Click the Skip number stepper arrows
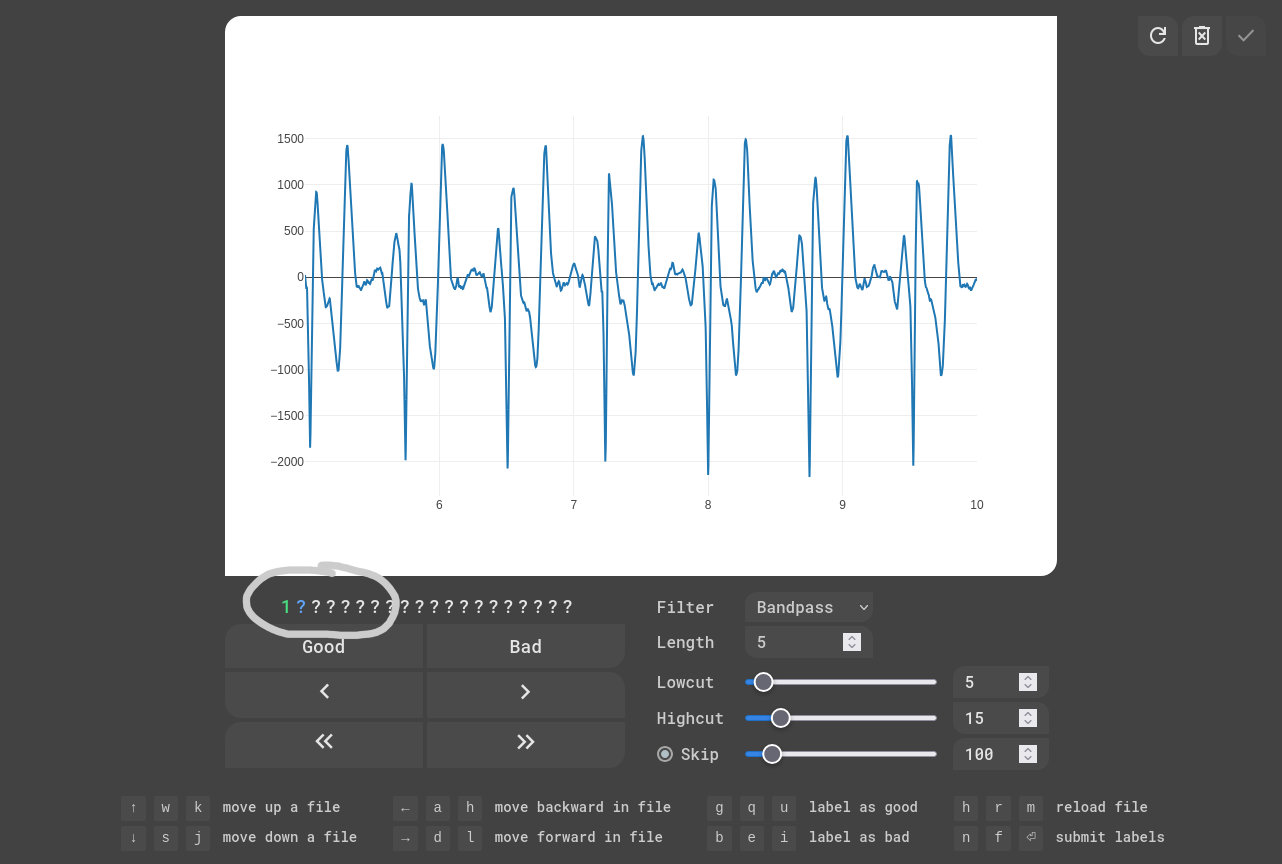 pyautogui.click(x=1027, y=754)
